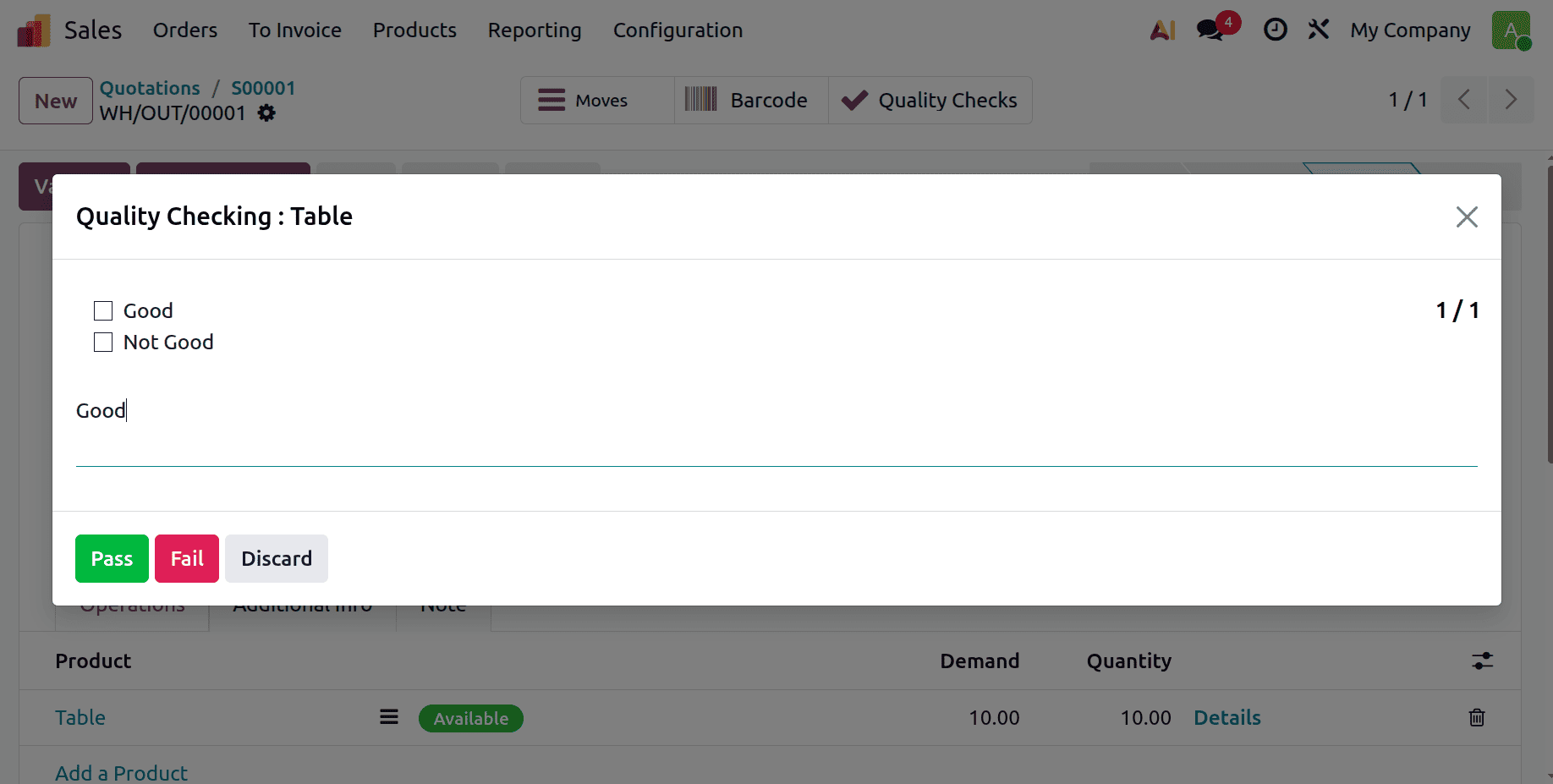Open the Configuration menu
Image resolution: width=1553 pixels, height=784 pixels.
click(x=678, y=30)
